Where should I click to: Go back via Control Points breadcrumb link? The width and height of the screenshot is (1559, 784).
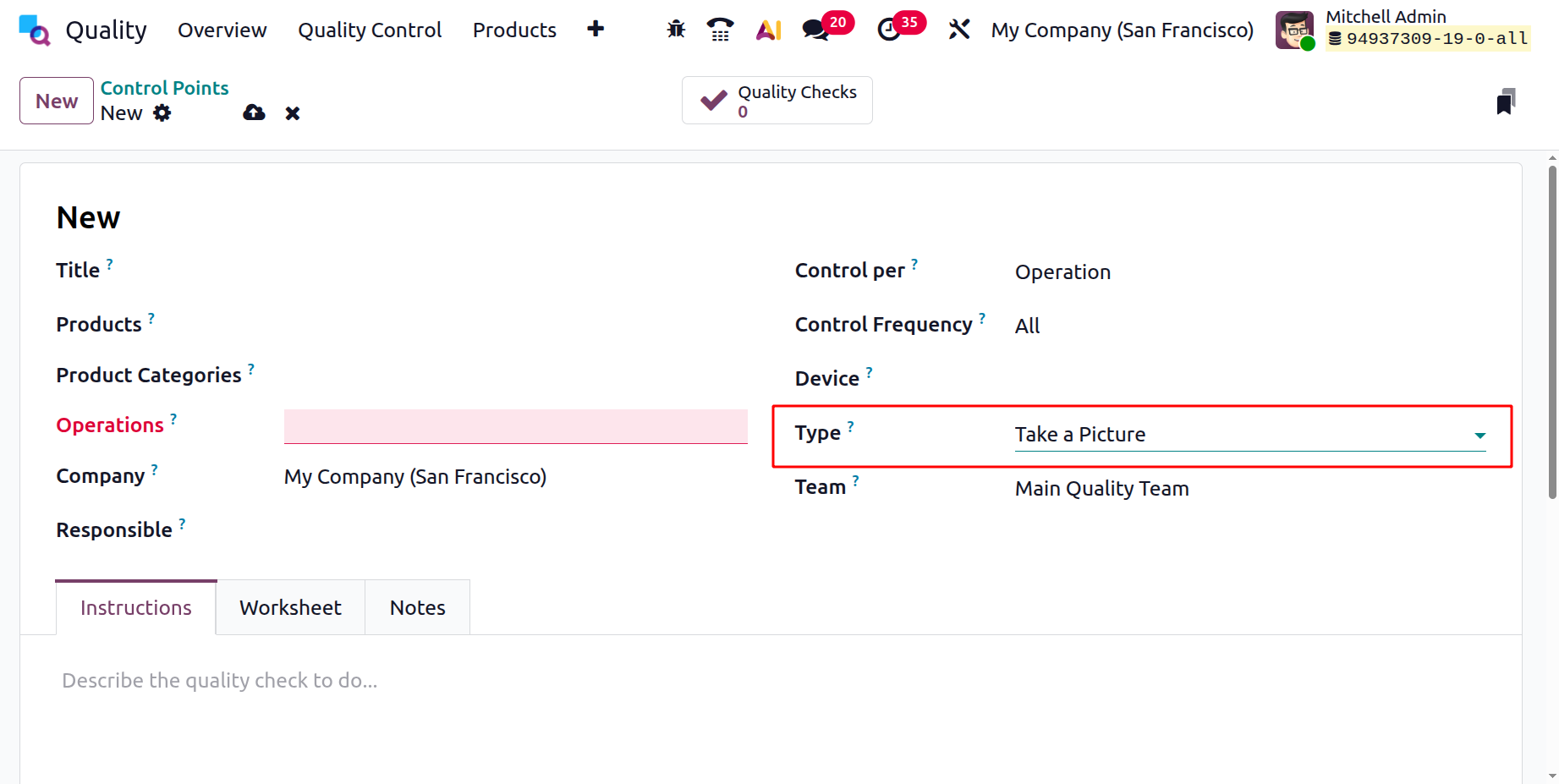point(164,88)
